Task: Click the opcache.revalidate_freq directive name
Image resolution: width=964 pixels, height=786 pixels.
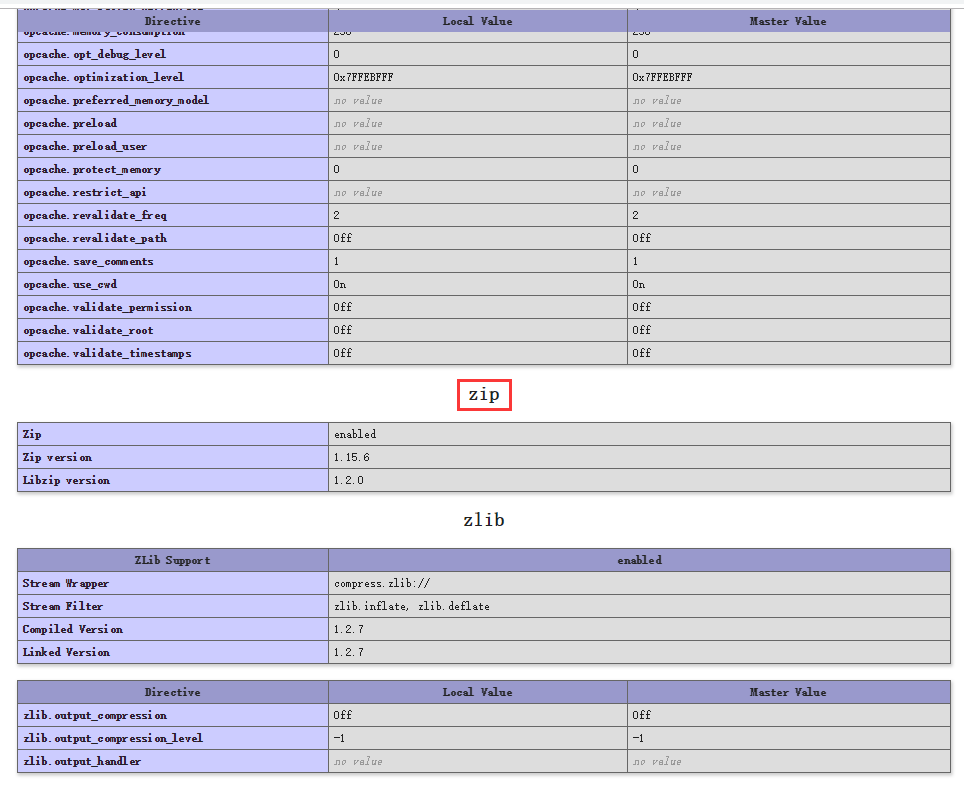Action: coord(94,215)
